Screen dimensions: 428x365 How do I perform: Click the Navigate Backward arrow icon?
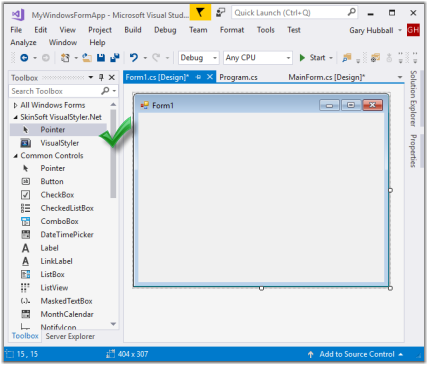(x=24, y=58)
